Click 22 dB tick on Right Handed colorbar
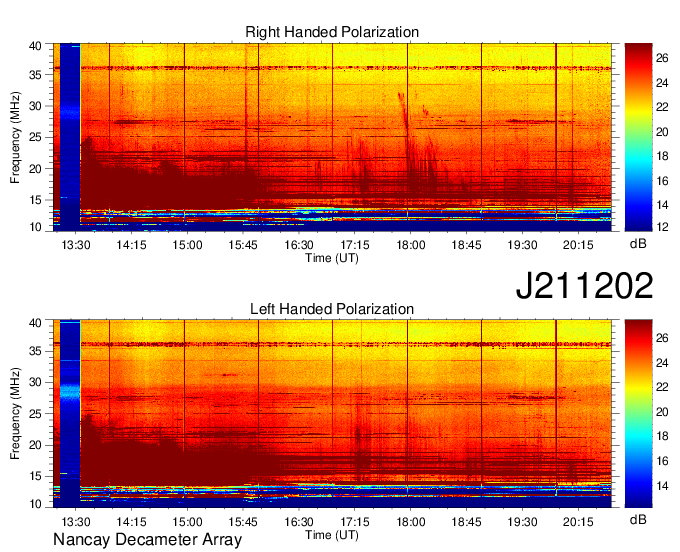 click(x=662, y=107)
